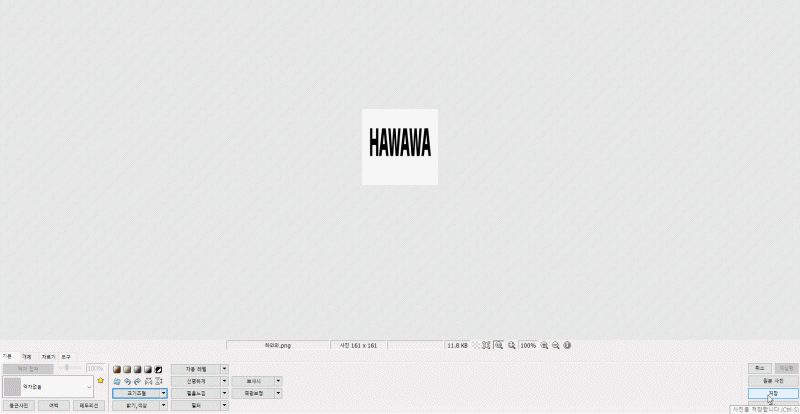Image resolution: width=800 pixels, height=414 pixels.
Task: Zoom in with the plus magnifier
Action: 544,346
